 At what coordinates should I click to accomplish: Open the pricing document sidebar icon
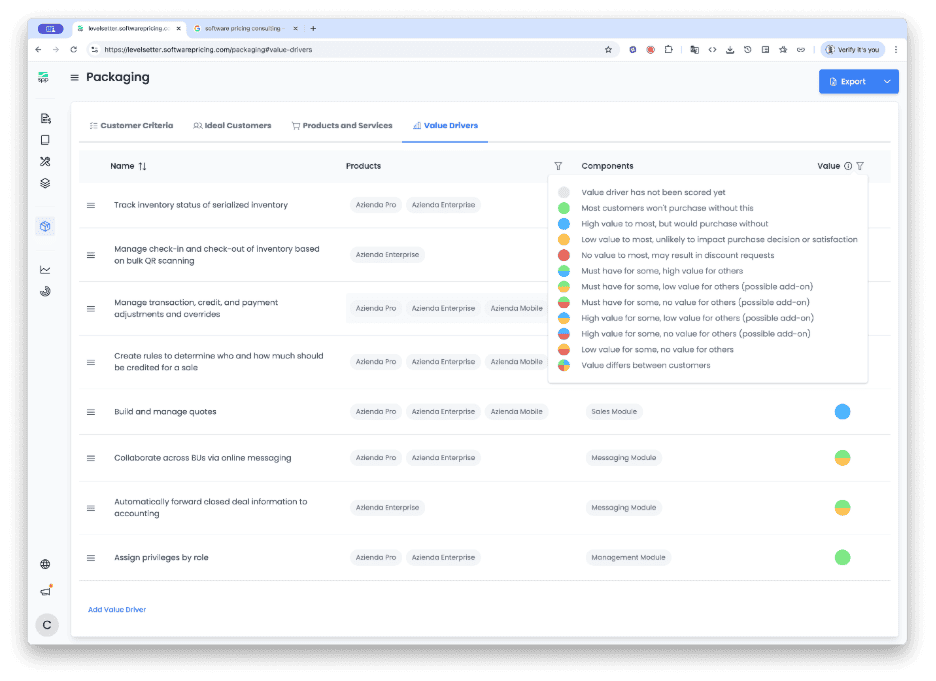(x=45, y=118)
